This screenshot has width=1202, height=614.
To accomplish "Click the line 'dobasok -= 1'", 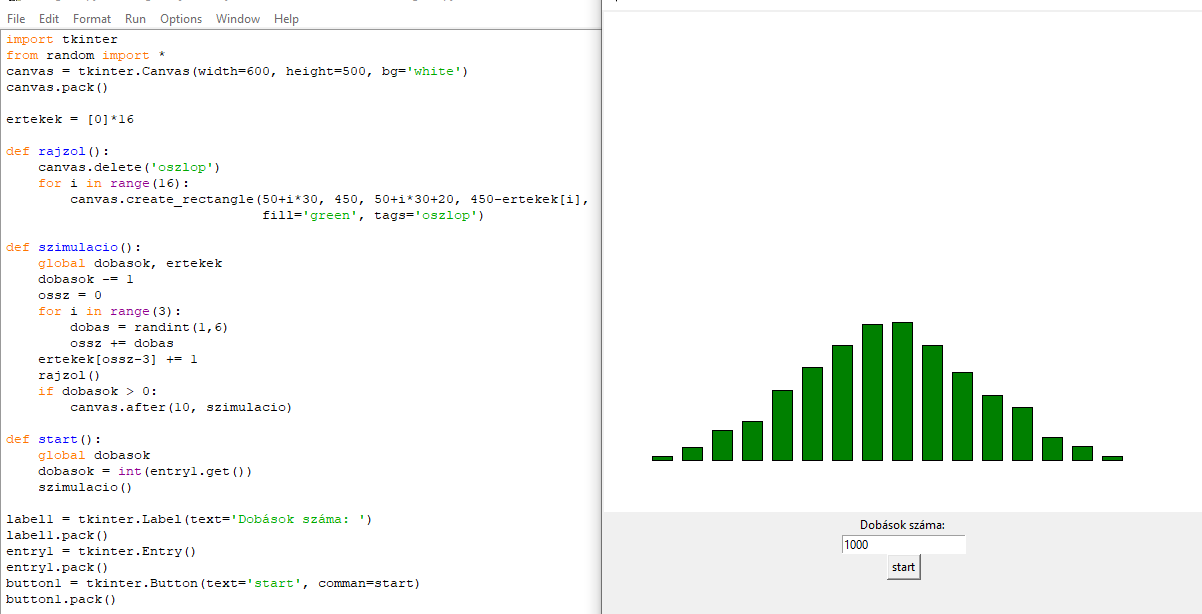I will coord(86,279).
